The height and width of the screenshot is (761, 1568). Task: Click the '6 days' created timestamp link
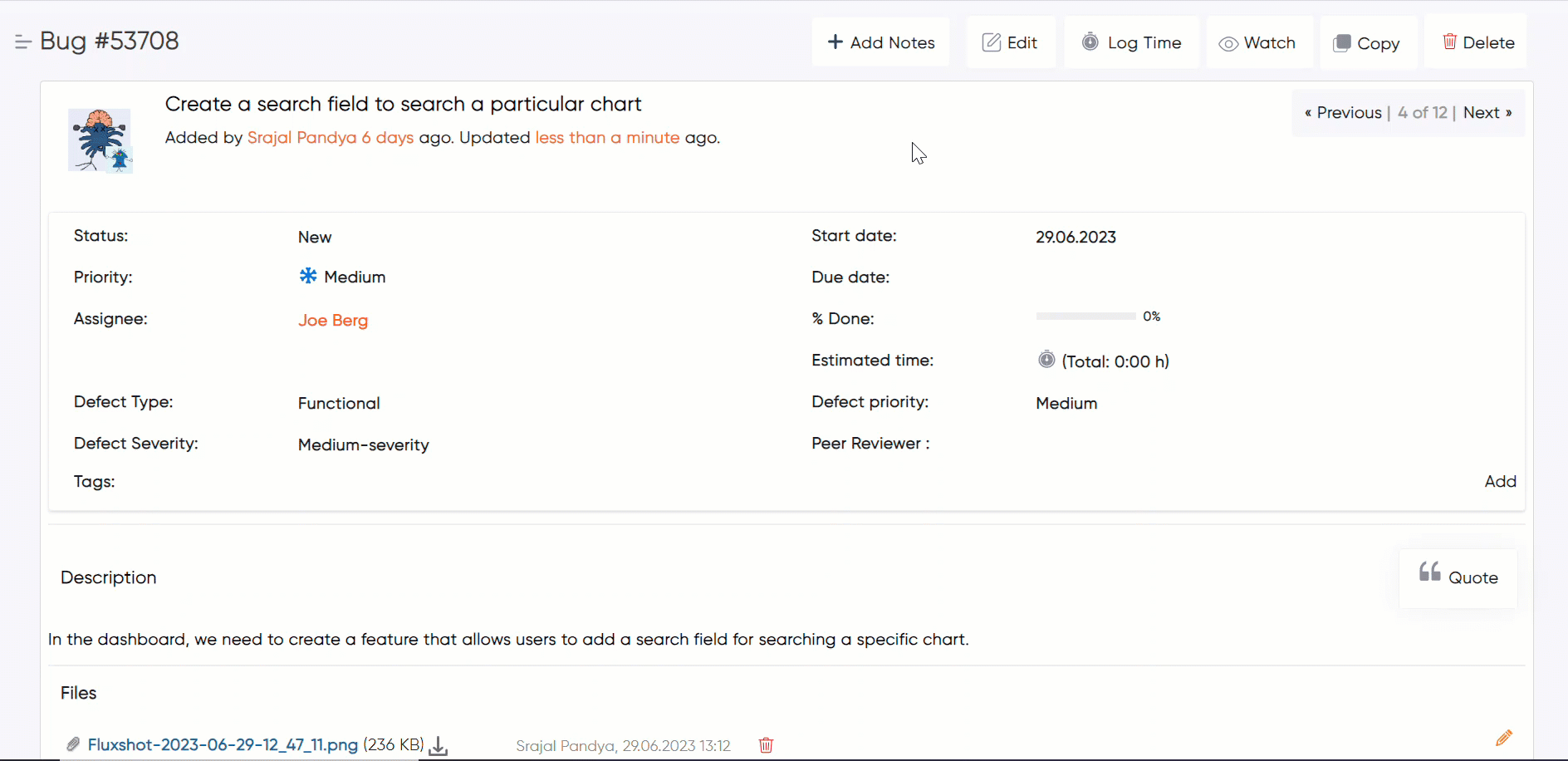coord(388,138)
